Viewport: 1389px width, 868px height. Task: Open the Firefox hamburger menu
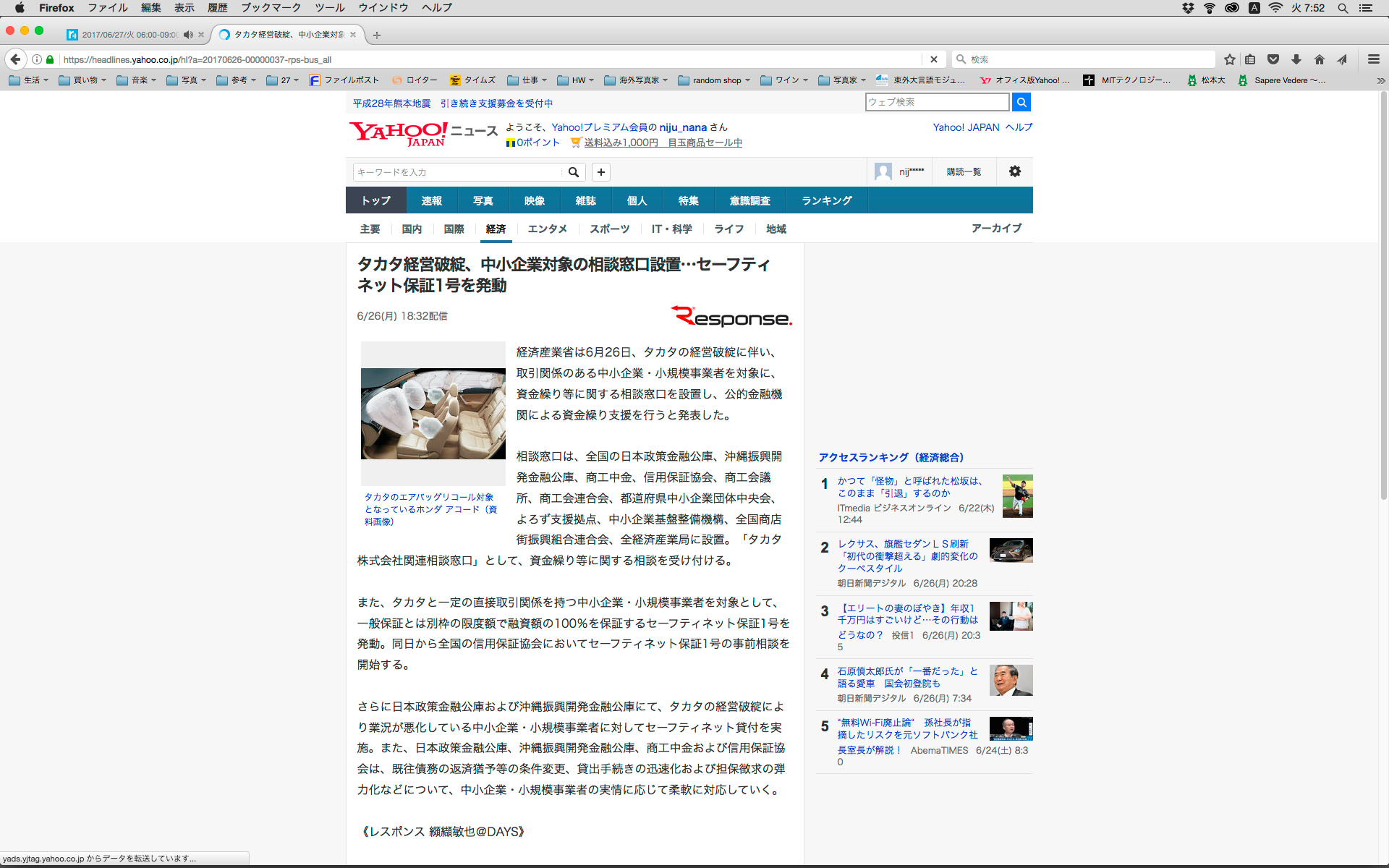click(1373, 59)
